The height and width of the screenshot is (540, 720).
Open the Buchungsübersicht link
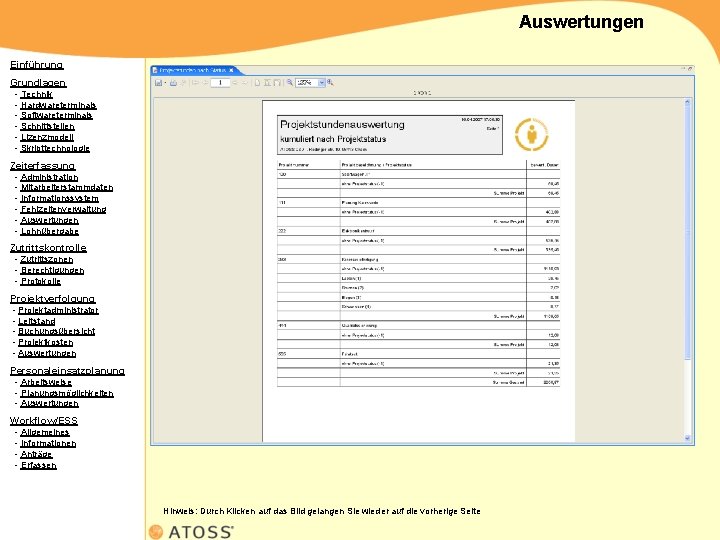pyautogui.click(x=56, y=331)
